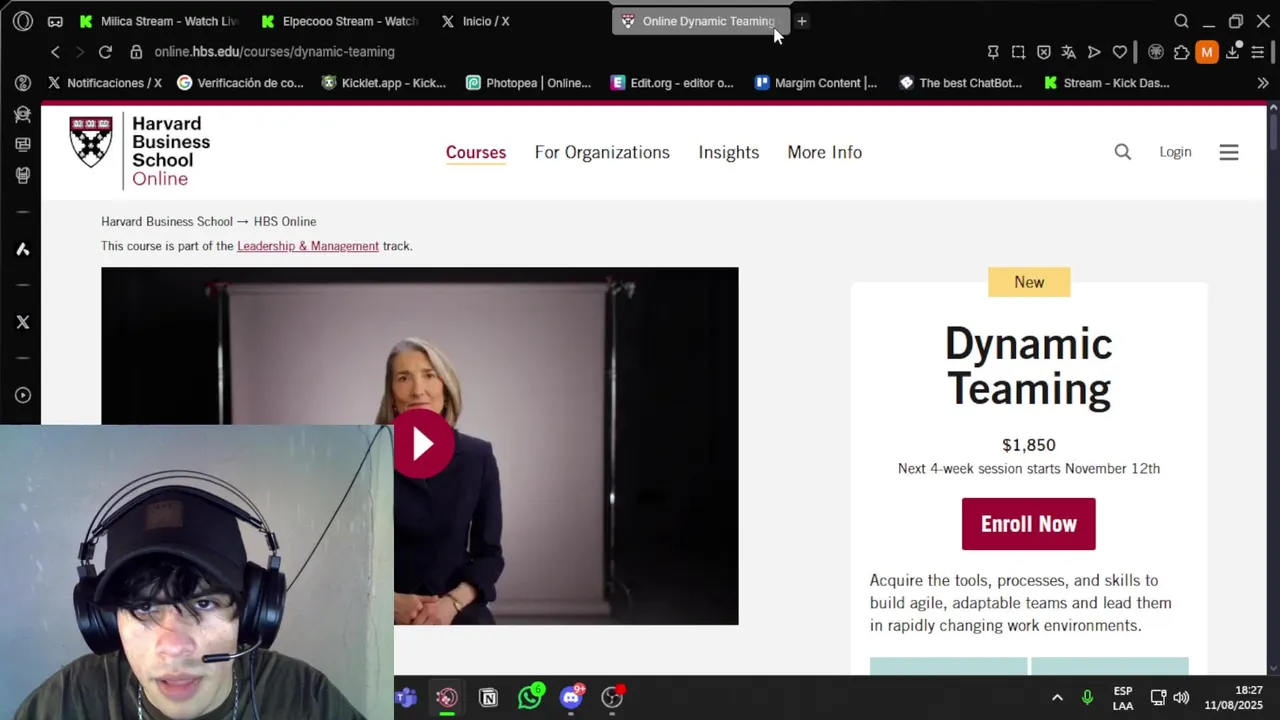Open the site search magnifier on the HBS page
This screenshot has height=720, width=1280.
click(1122, 152)
